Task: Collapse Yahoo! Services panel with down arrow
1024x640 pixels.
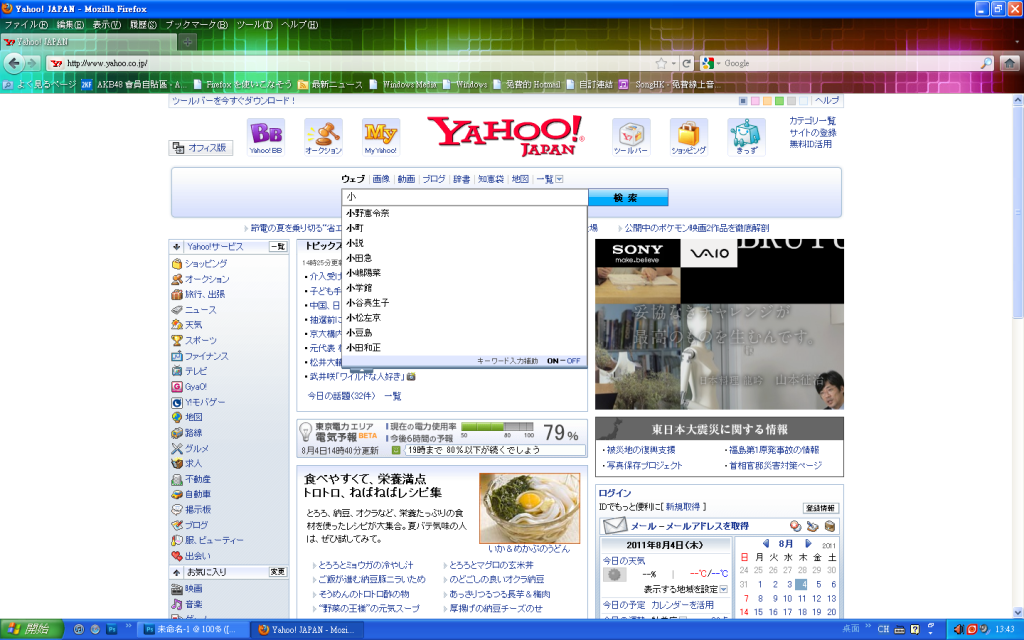Action: [176, 246]
